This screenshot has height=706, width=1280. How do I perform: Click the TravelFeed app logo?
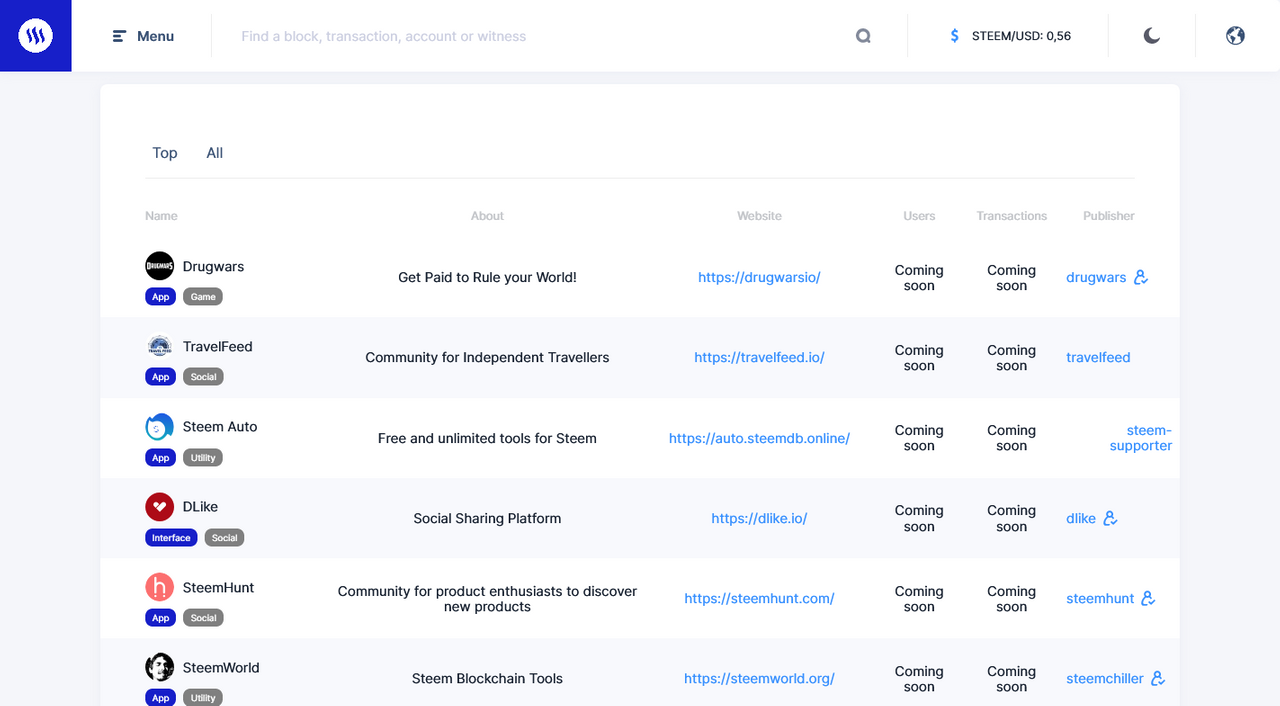click(x=159, y=346)
